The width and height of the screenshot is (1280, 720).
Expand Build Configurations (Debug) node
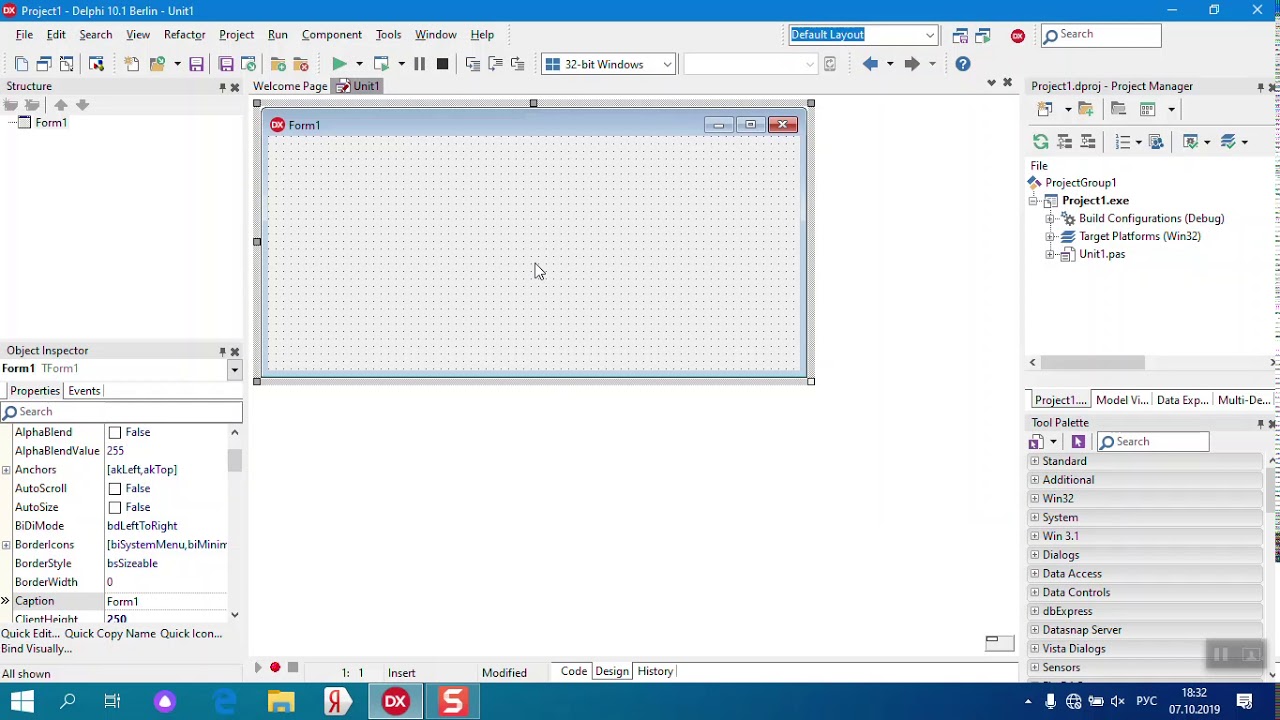[1050, 219]
